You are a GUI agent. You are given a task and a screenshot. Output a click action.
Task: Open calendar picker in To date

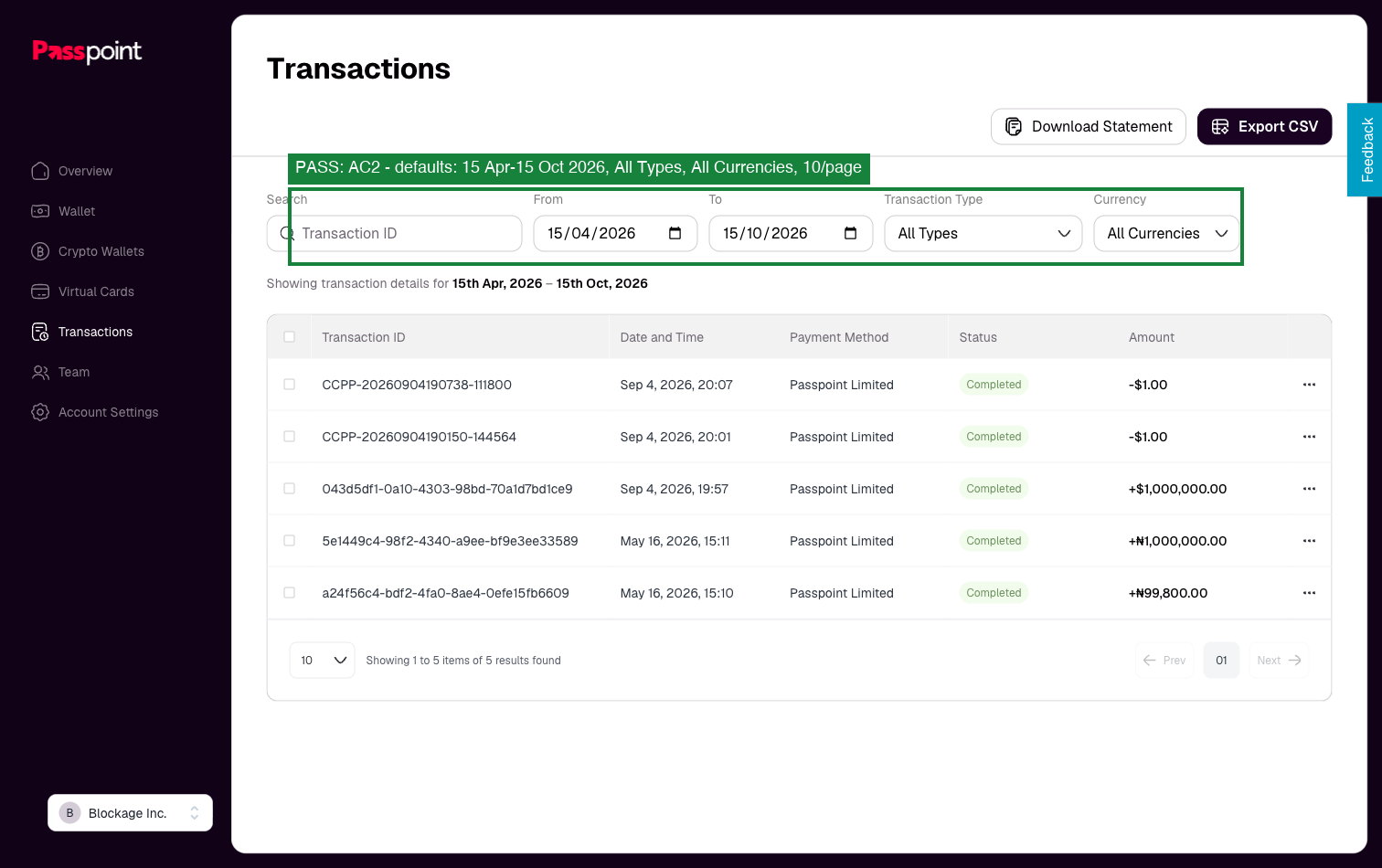click(851, 233)
